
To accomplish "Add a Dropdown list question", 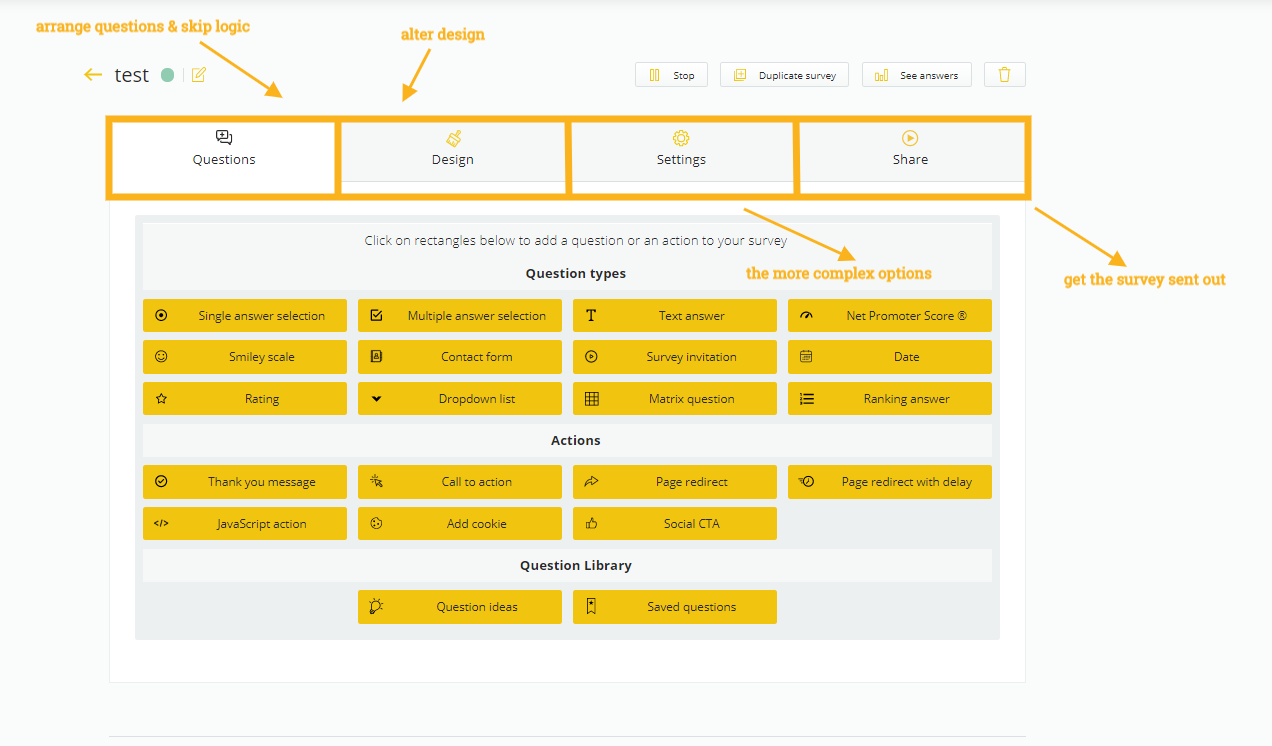I will 460,398.
